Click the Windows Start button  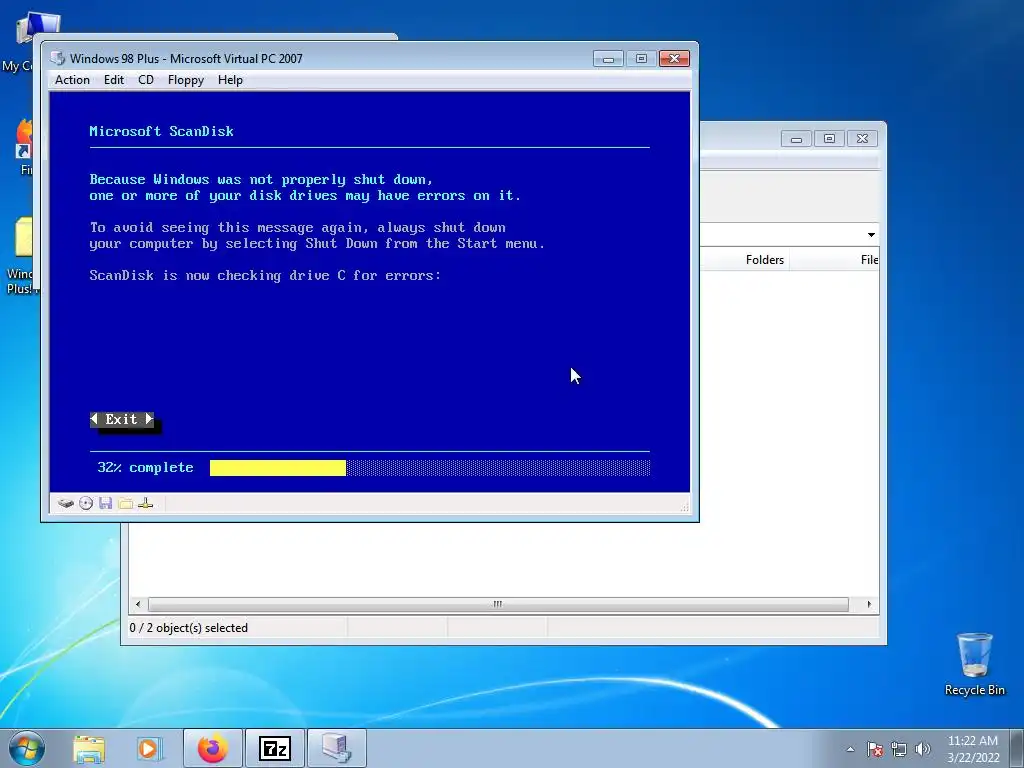pos(26,748)
